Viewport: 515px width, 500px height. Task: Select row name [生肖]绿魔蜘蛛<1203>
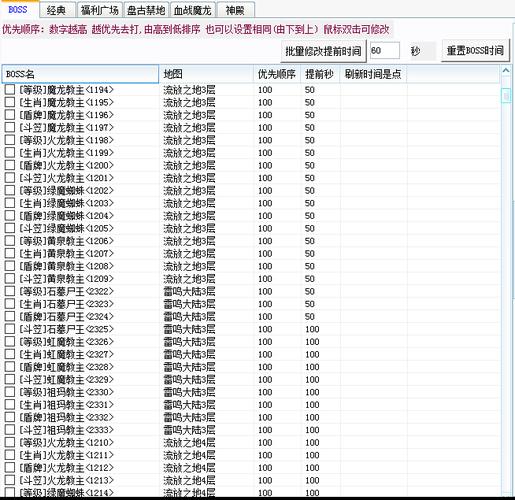pyautogui.click(x=66, y=203)
